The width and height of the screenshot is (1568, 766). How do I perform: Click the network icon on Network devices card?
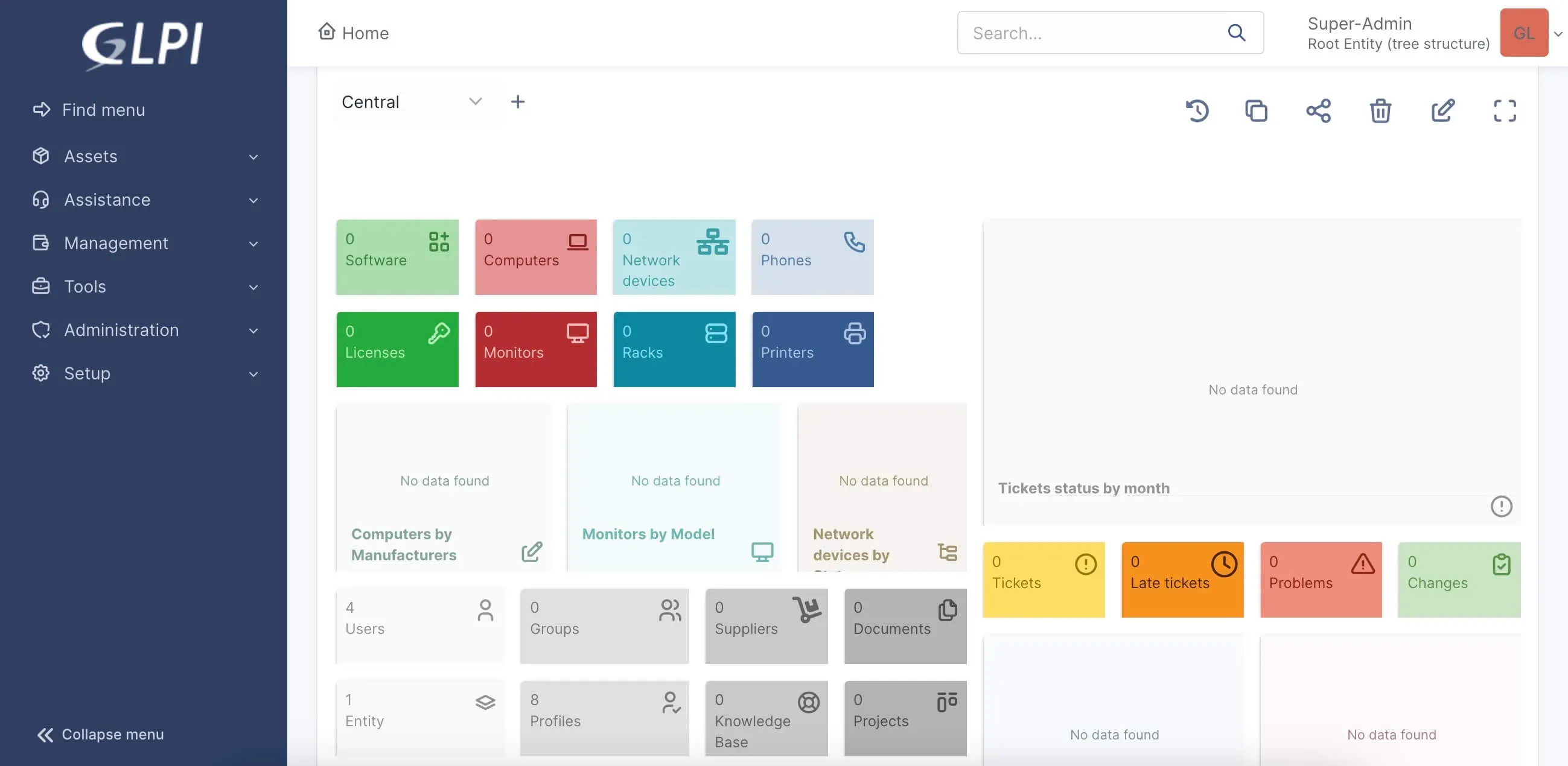[713, 241]
